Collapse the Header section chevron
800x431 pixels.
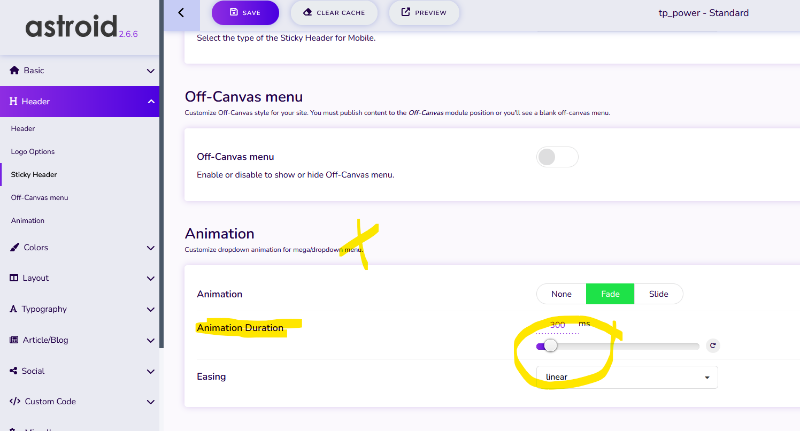151,102
